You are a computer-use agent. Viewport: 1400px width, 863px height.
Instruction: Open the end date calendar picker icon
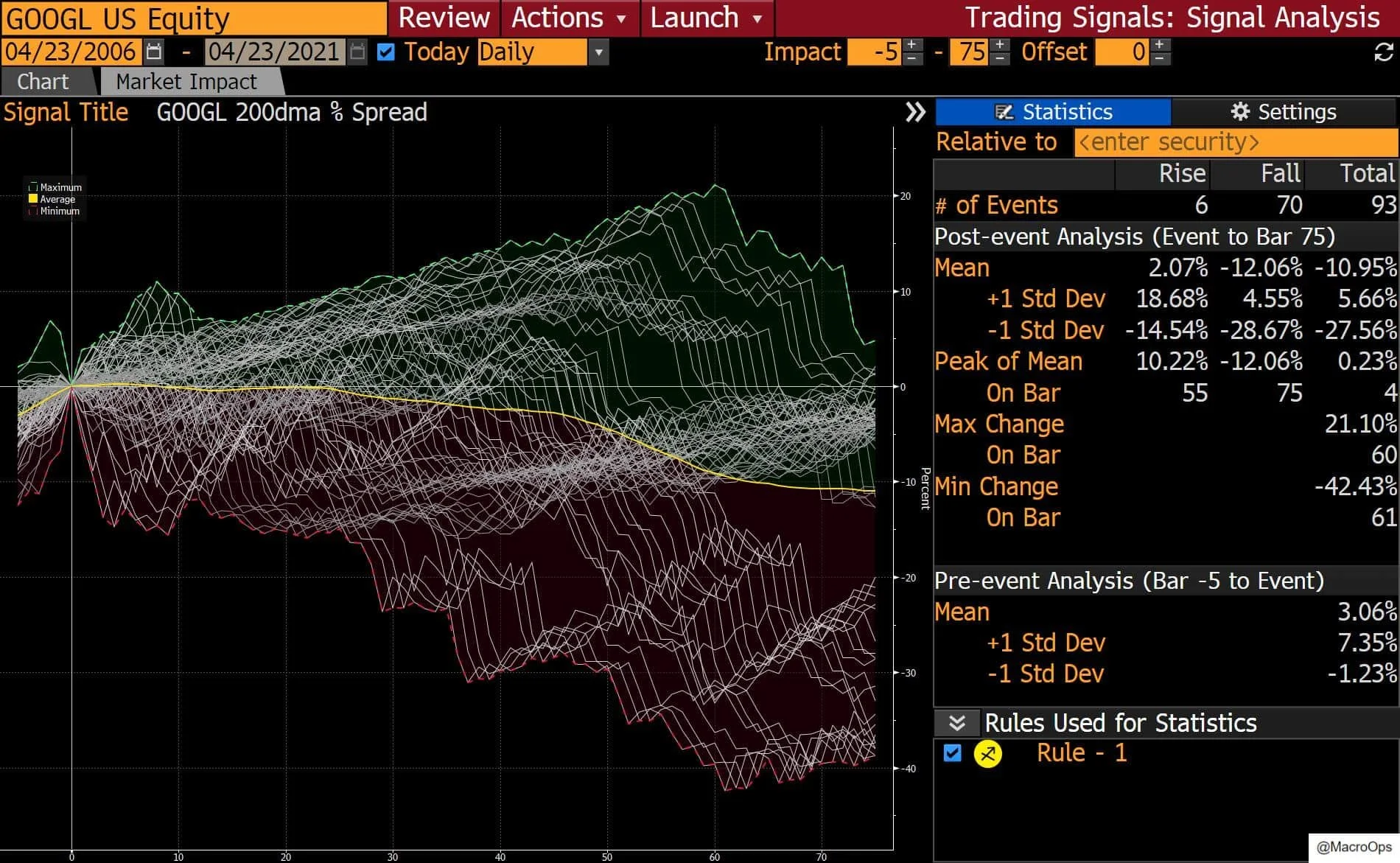click(x=357, y=52)
